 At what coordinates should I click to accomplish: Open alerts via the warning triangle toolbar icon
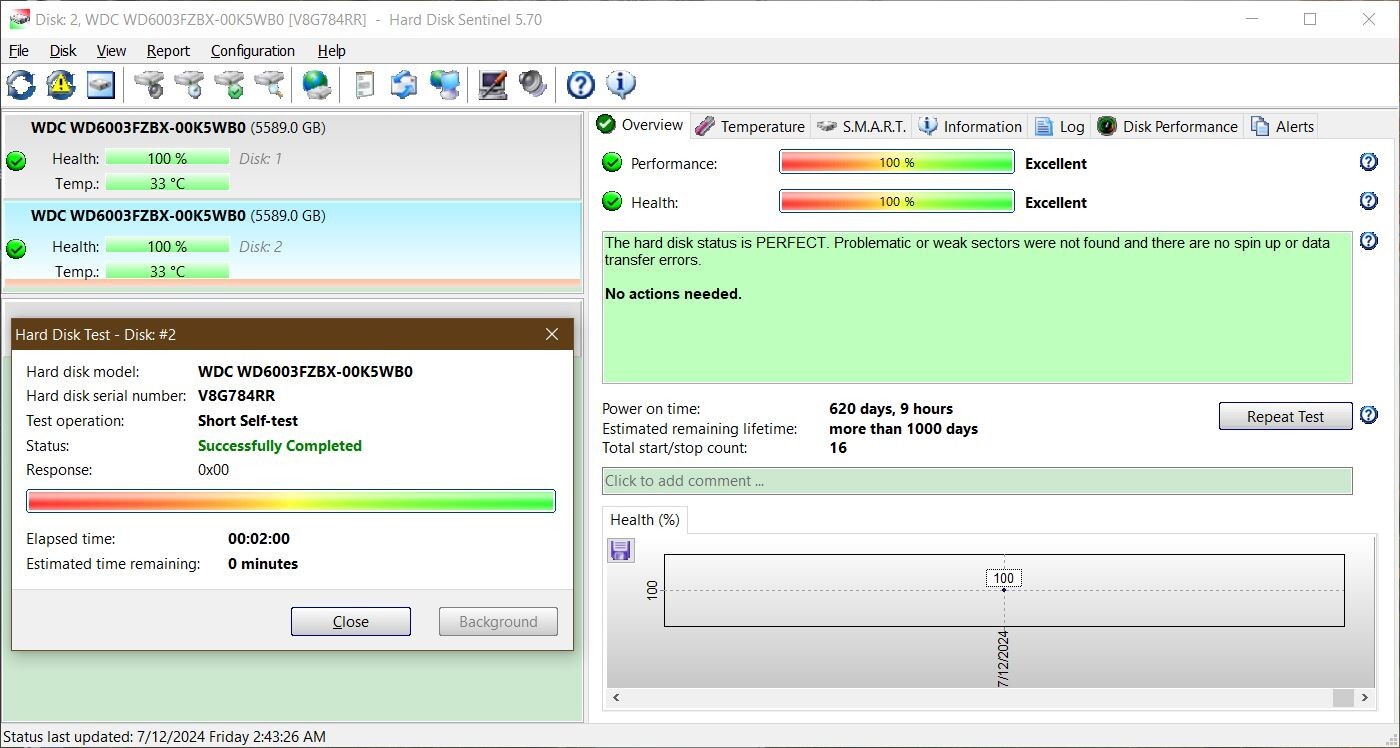59,84
